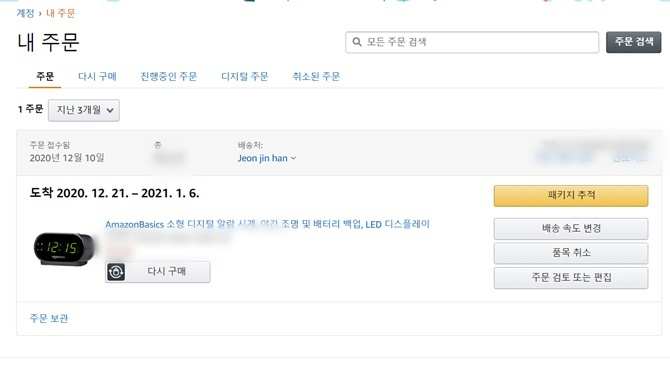Open the 진행중인 주문 tab
This screenshot has width=670, height=366.
[169, 76]
